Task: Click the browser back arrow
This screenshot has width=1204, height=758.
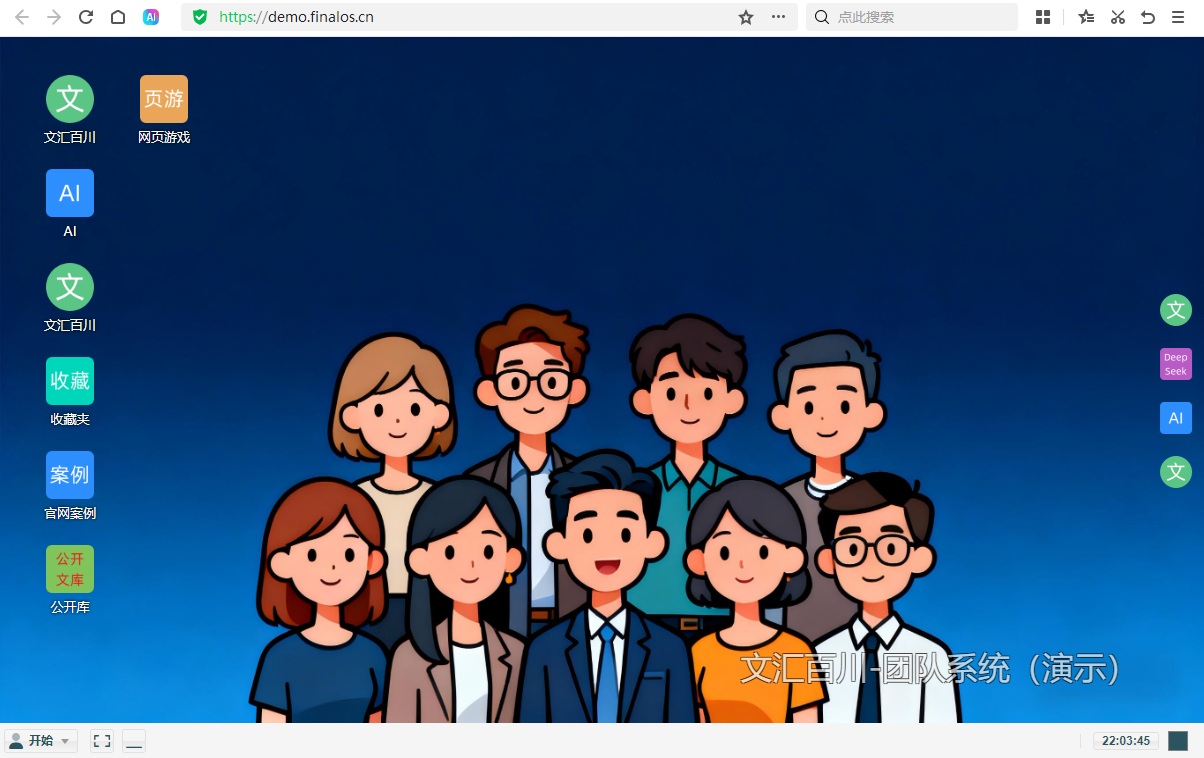Action: 22,17
